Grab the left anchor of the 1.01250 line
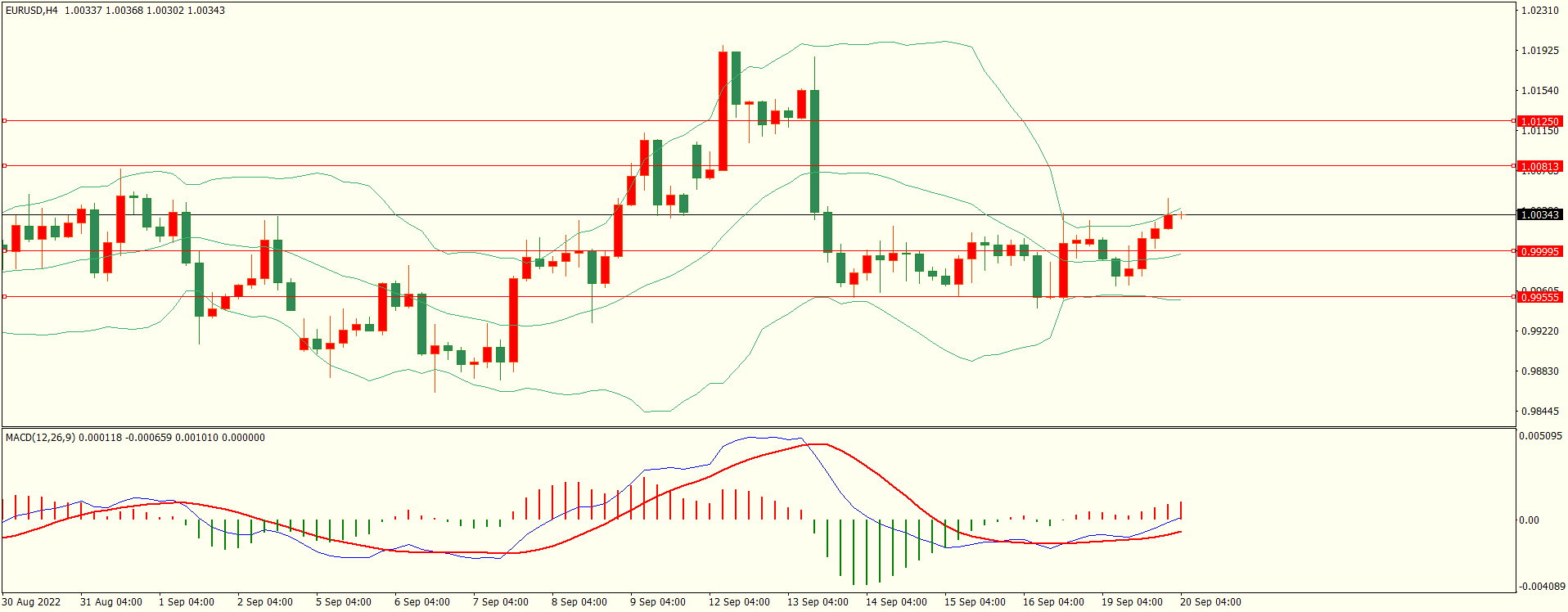Viewport: 1568px width, 612px height. 4,121
